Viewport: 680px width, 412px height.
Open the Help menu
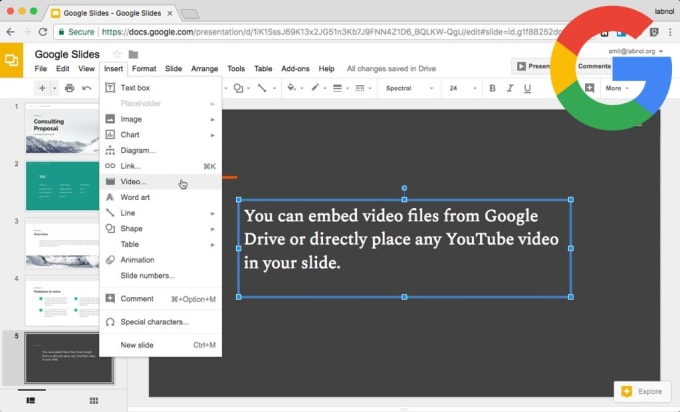click(327, 69)
